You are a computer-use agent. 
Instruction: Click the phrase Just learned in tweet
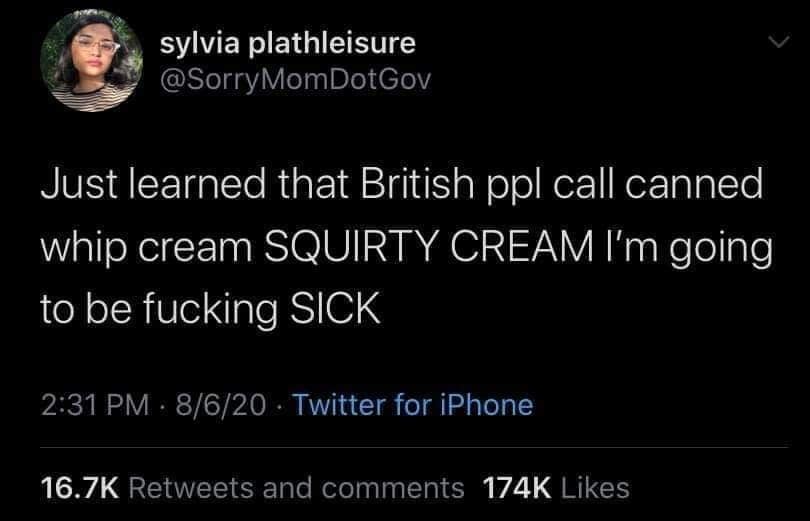click(x=153, y=184)
